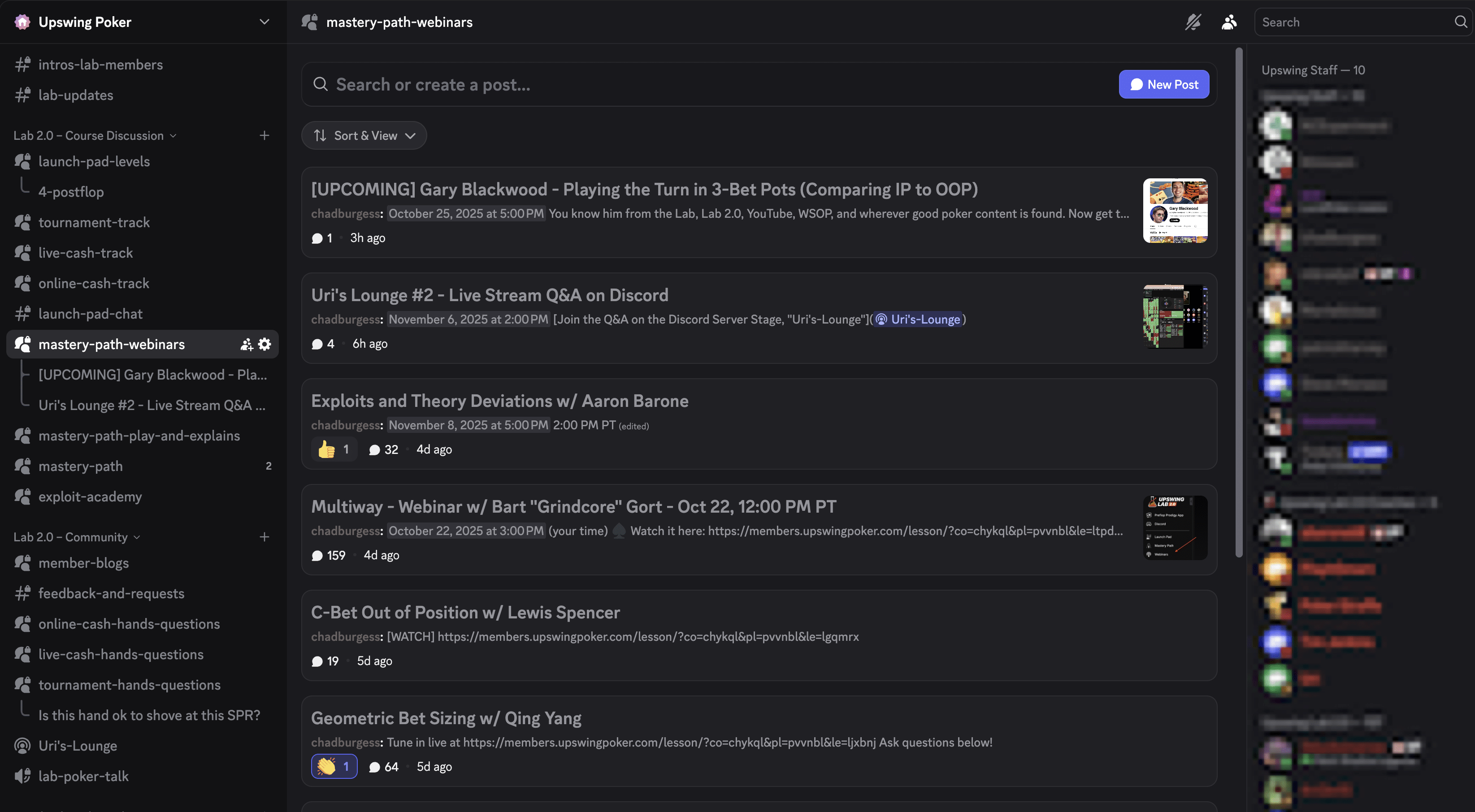
Task: Toggle the clap reaction on Geometric Bet Sizing post
Action: (334, 766)
